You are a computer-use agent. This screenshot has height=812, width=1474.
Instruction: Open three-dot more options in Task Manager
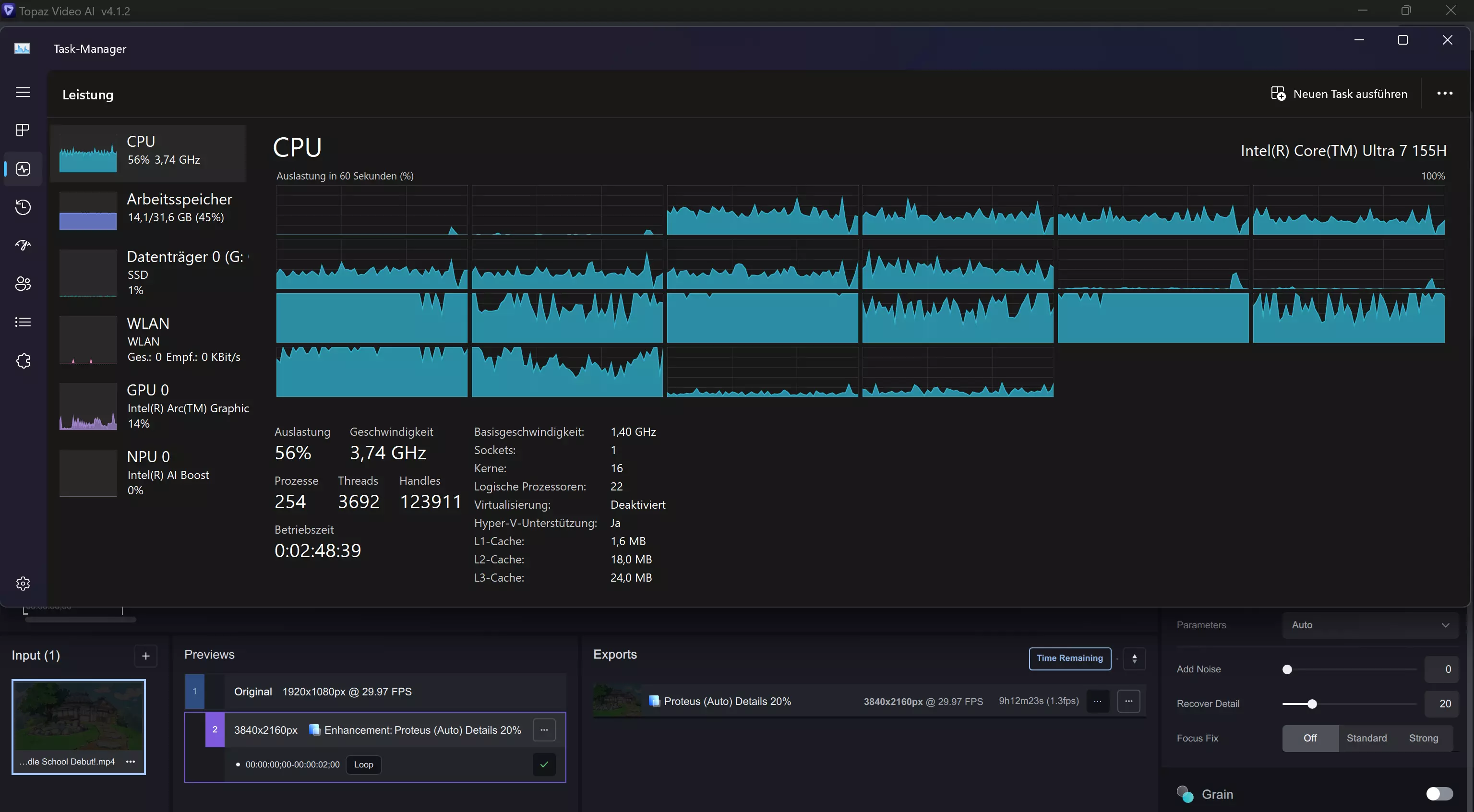coord(1445,93)
